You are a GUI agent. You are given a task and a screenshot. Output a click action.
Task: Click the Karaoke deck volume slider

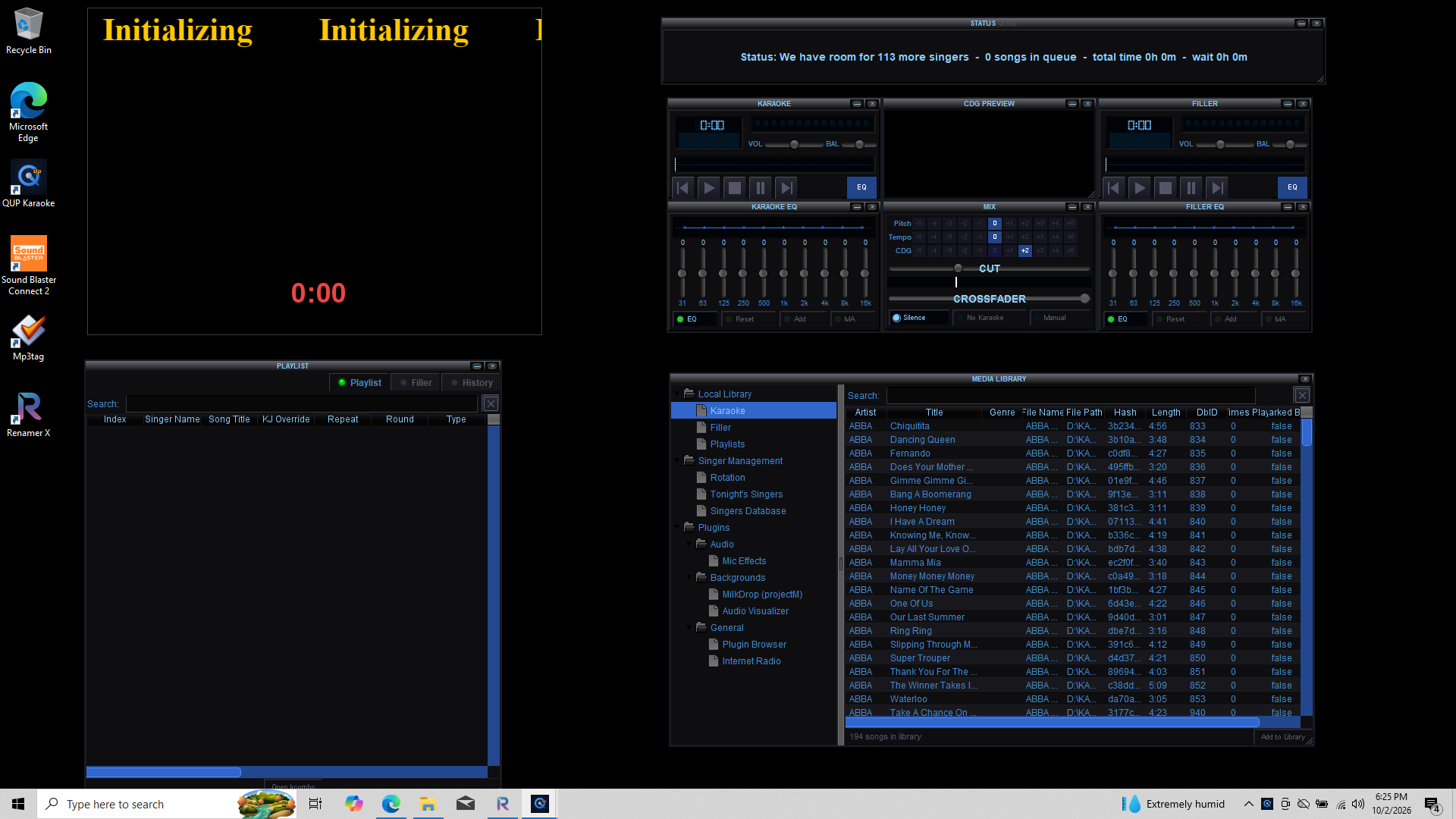[794, 145]
